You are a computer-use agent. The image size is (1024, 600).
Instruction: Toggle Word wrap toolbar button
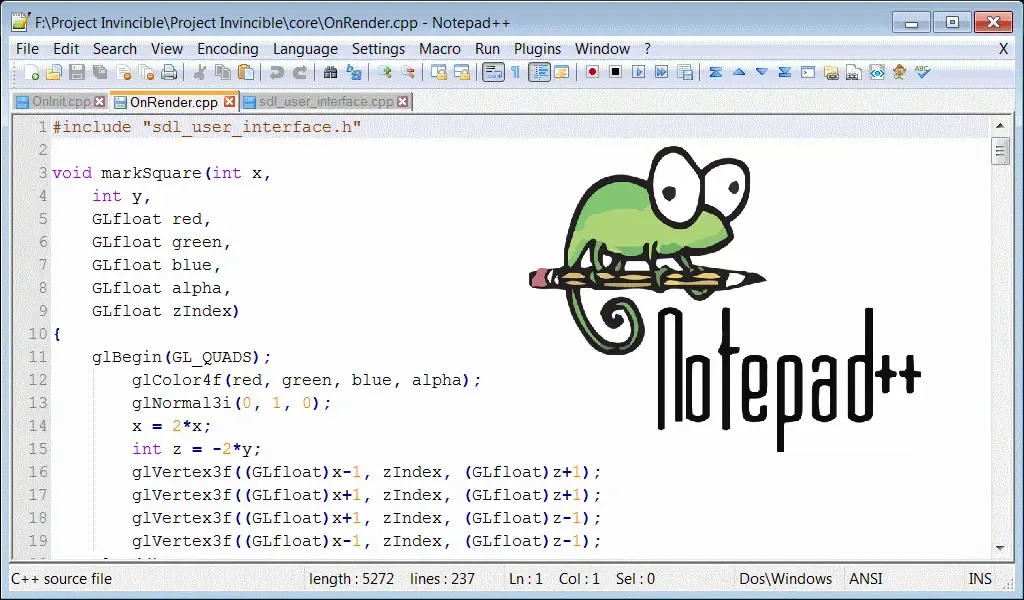[x=493, y=72]
